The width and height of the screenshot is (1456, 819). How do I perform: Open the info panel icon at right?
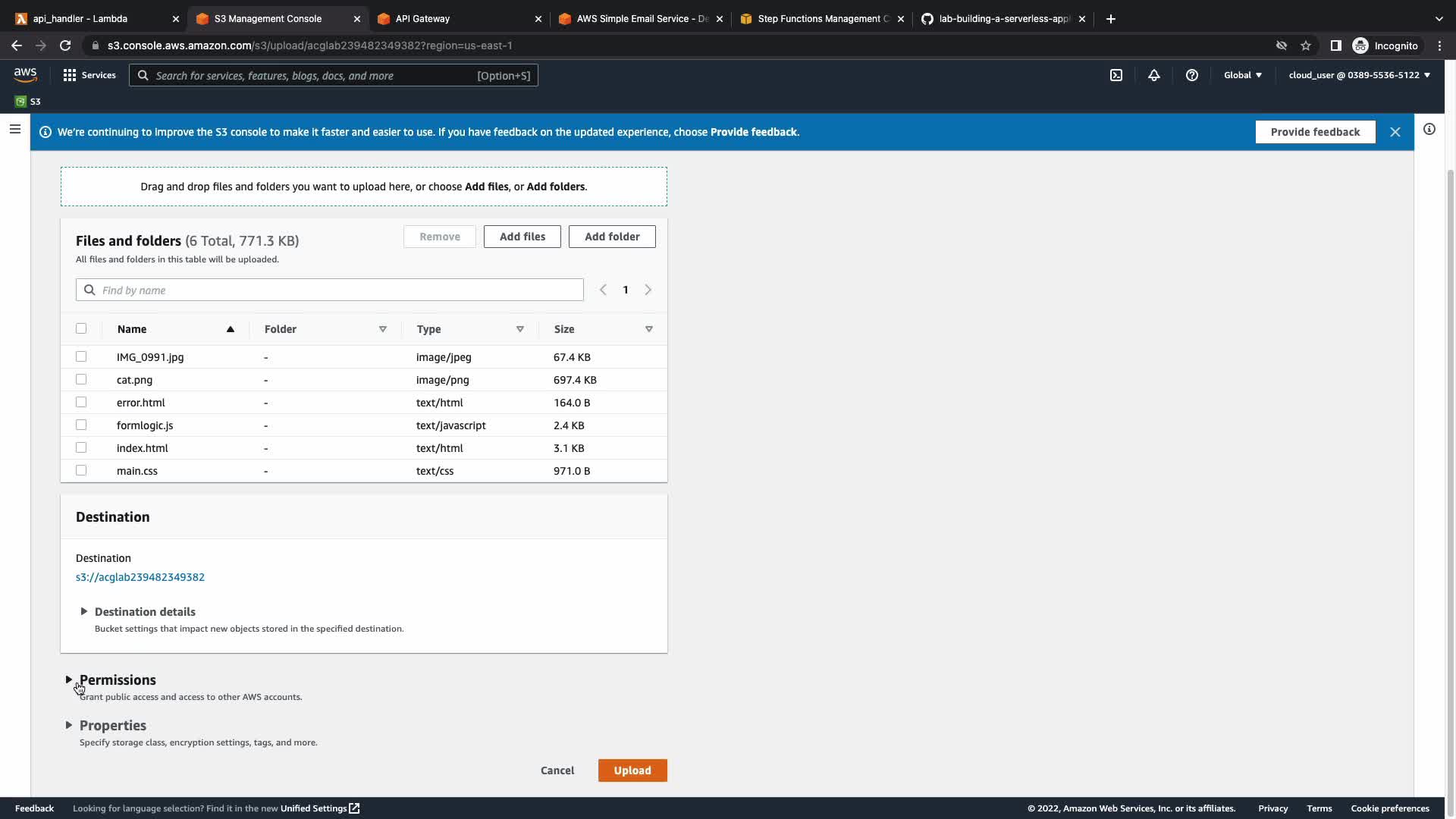point(1429,130)
